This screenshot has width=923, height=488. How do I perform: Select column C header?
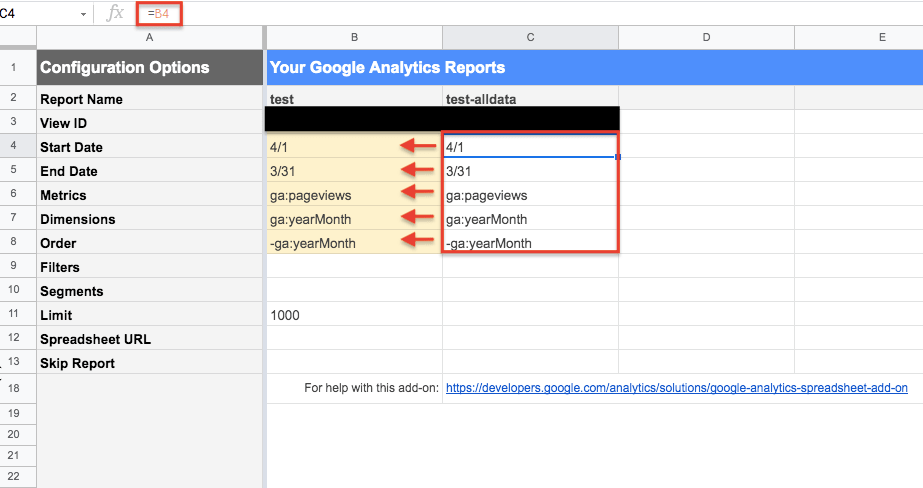point(530,37)
